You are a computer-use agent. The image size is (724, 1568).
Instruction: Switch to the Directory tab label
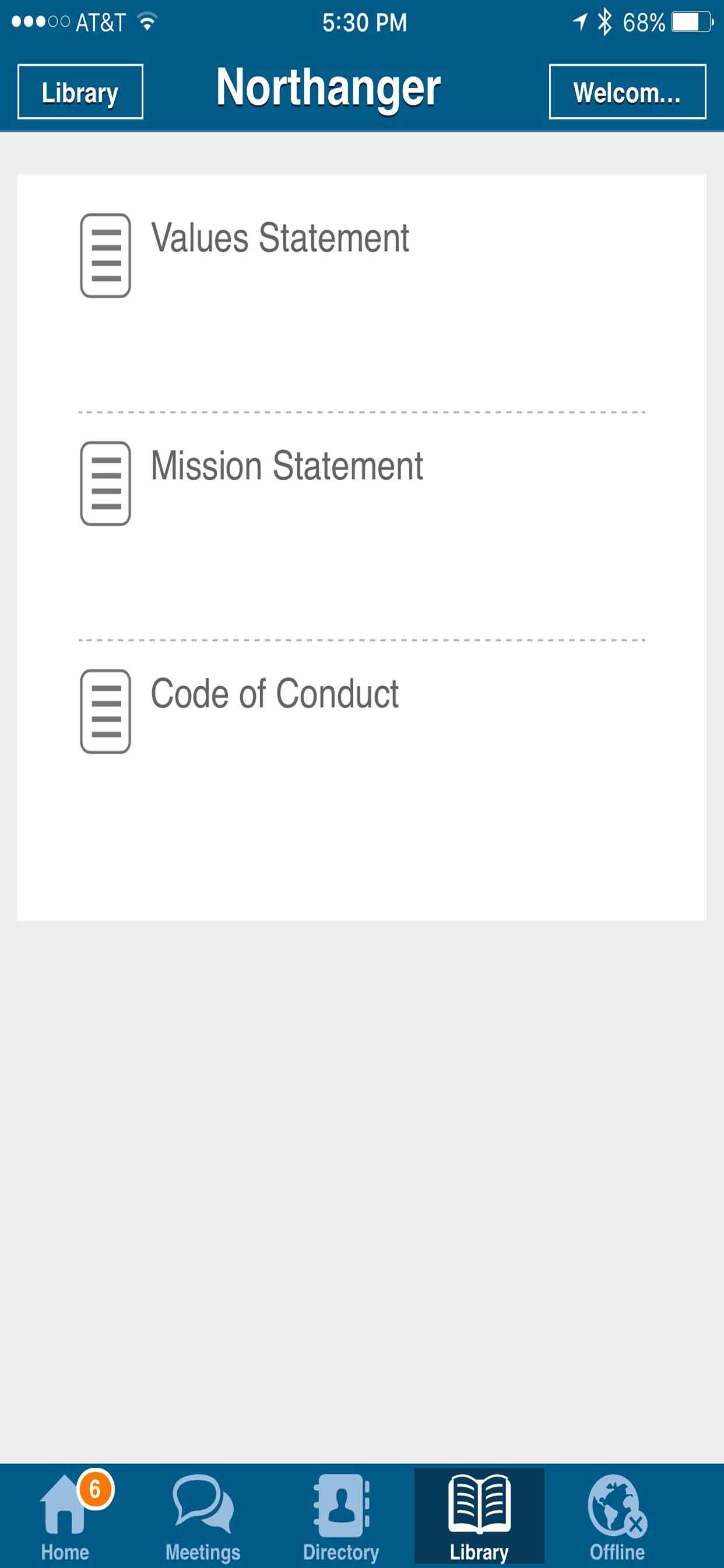(340, 1552)
